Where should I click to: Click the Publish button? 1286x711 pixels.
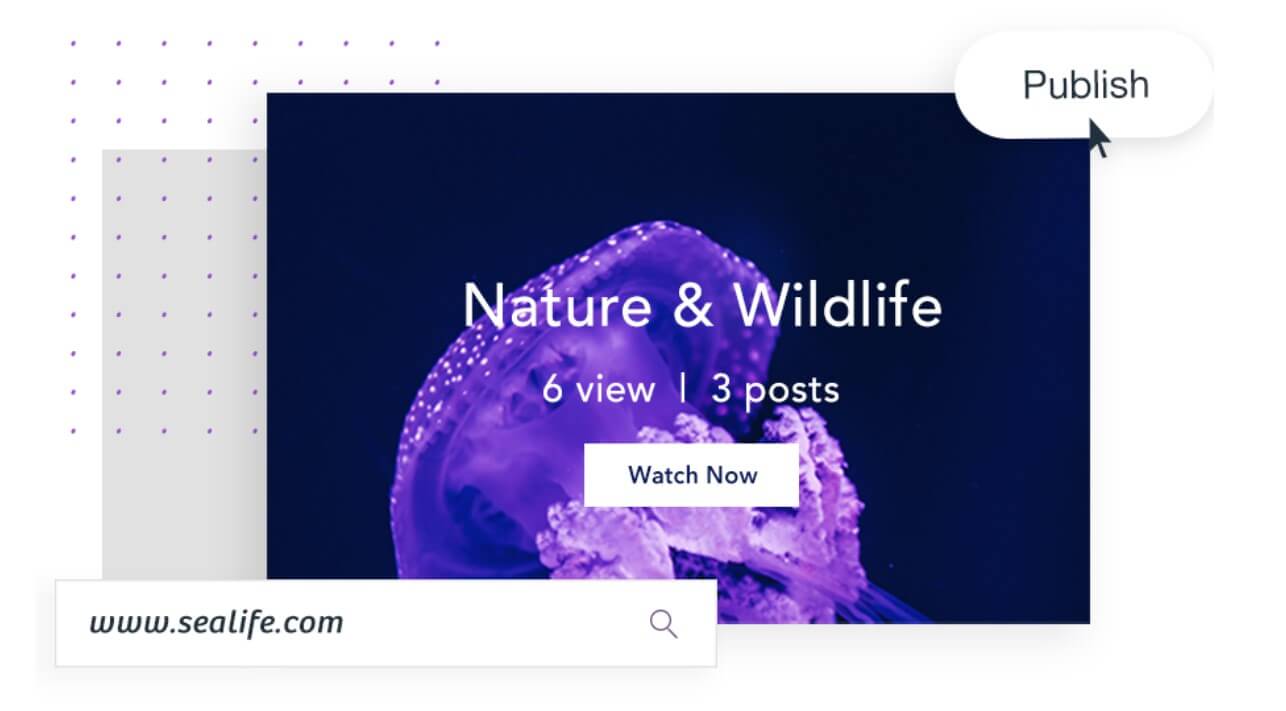1083,85
